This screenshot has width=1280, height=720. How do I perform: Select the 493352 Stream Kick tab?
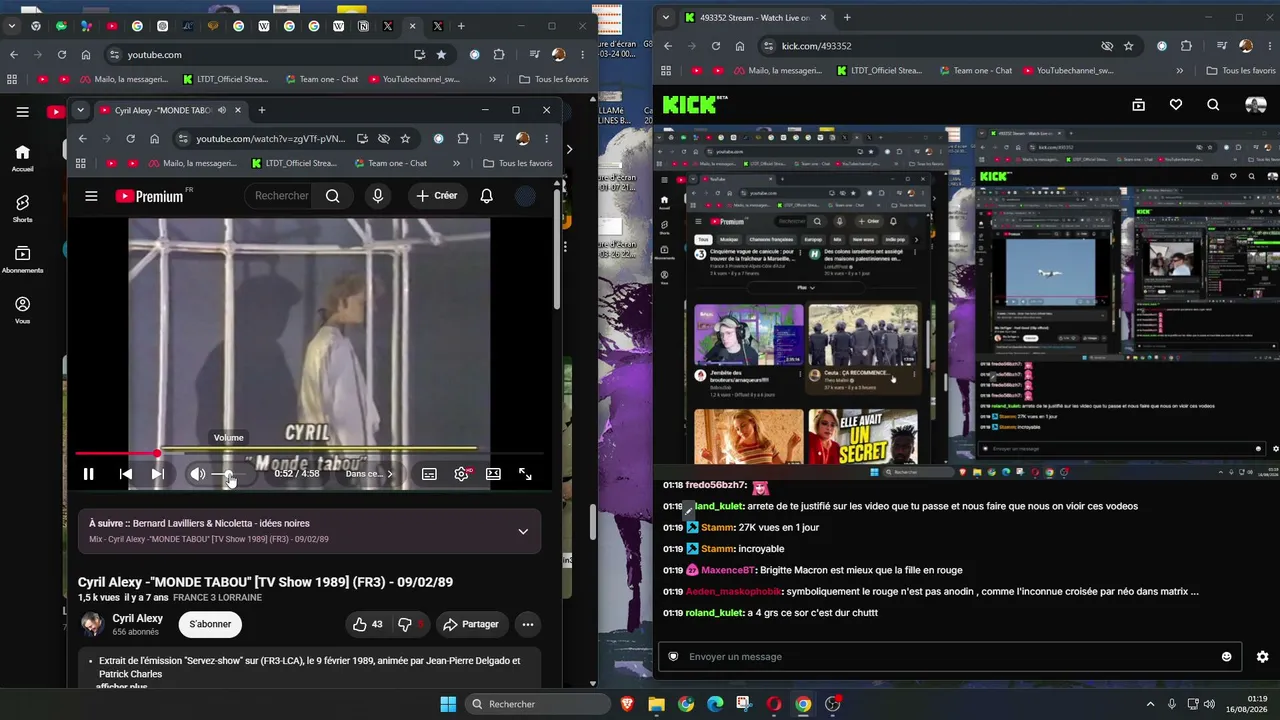click(756, 17)
